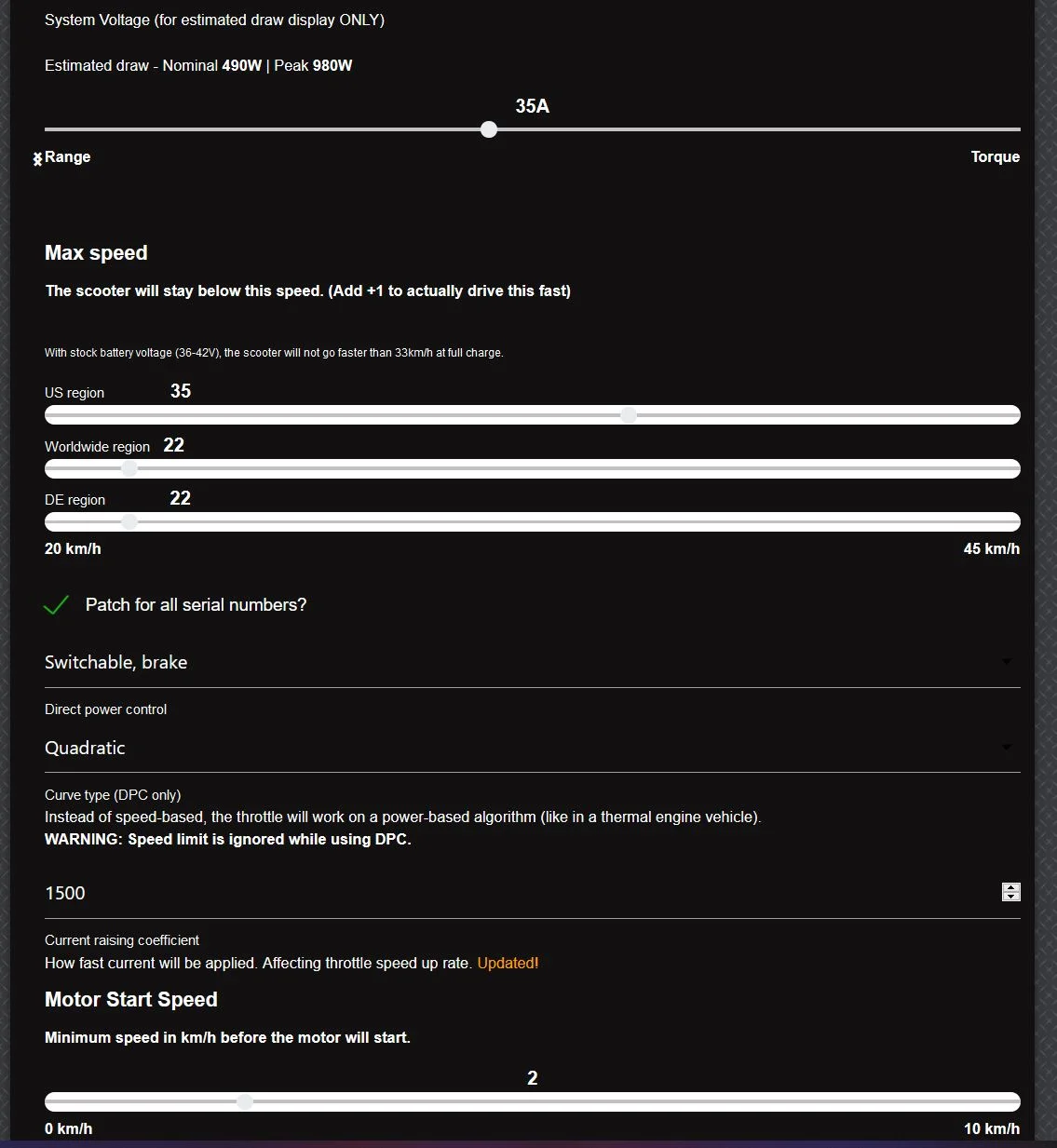Image resolution: width=1057 pixels, height=1148 pixels.
Task: Click the "20 km/h" minimum speed label
Action: 73,549
